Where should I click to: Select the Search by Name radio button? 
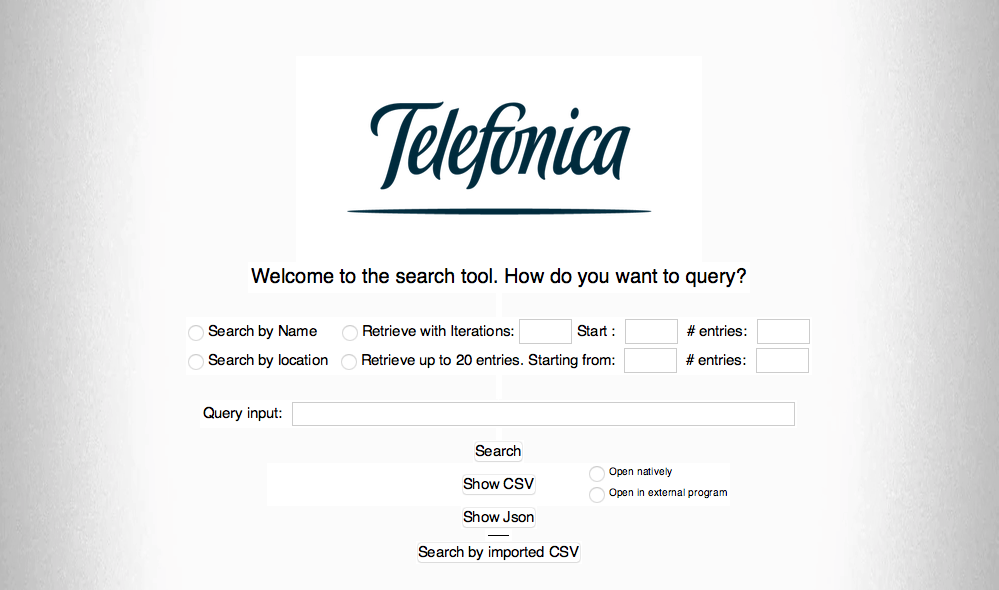[x=196, y=332]
